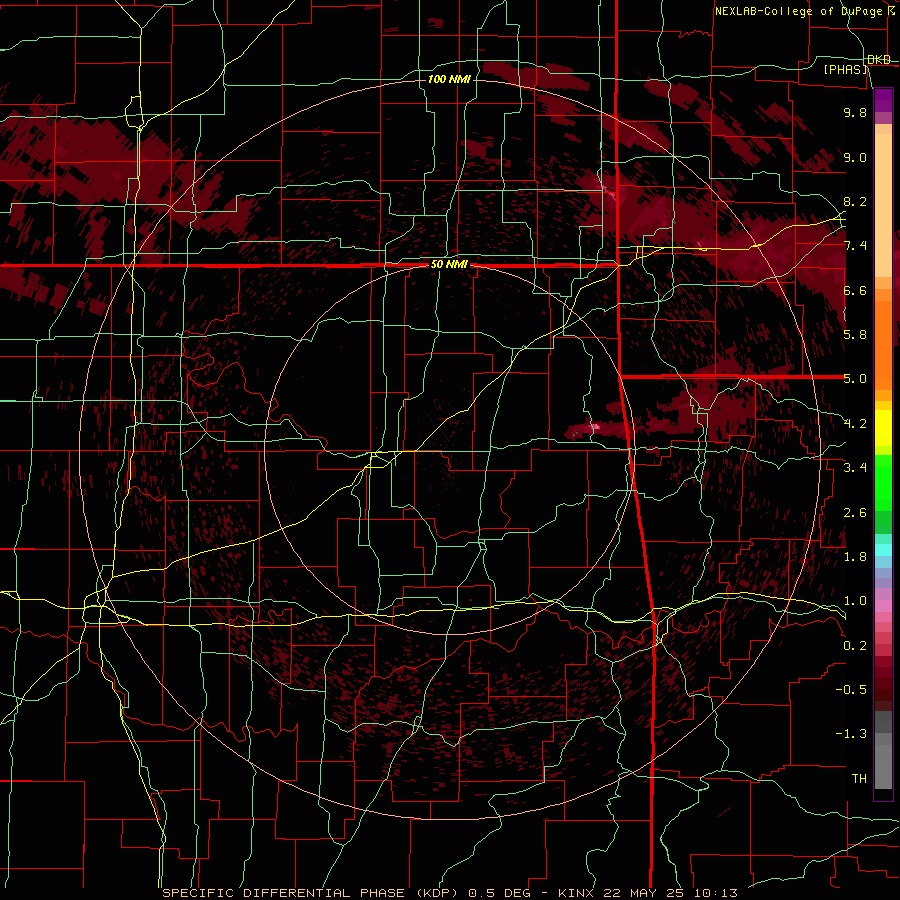Viewport: 900px width, 900px height.
Task: Pick the peach segment of the color bar
Action: coord(883,201)
